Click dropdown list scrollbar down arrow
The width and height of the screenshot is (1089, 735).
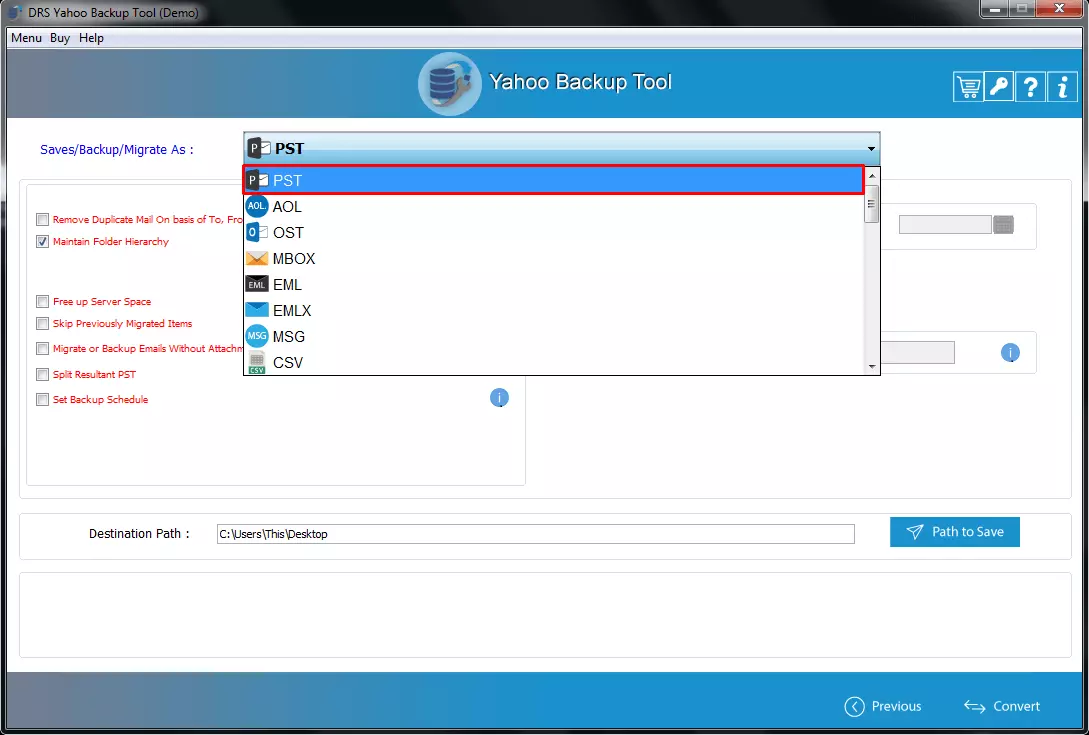[872, 367]
